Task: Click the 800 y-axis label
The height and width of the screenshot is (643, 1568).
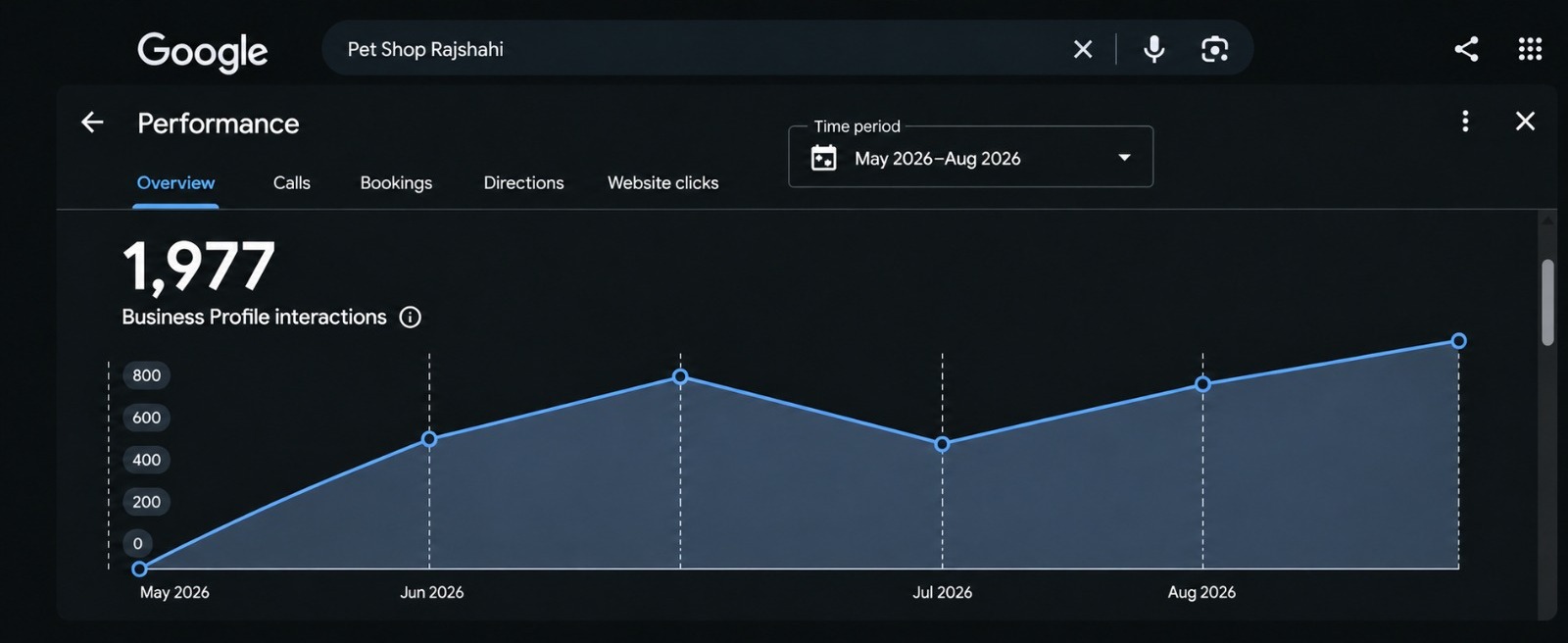Action: (147, 375)
